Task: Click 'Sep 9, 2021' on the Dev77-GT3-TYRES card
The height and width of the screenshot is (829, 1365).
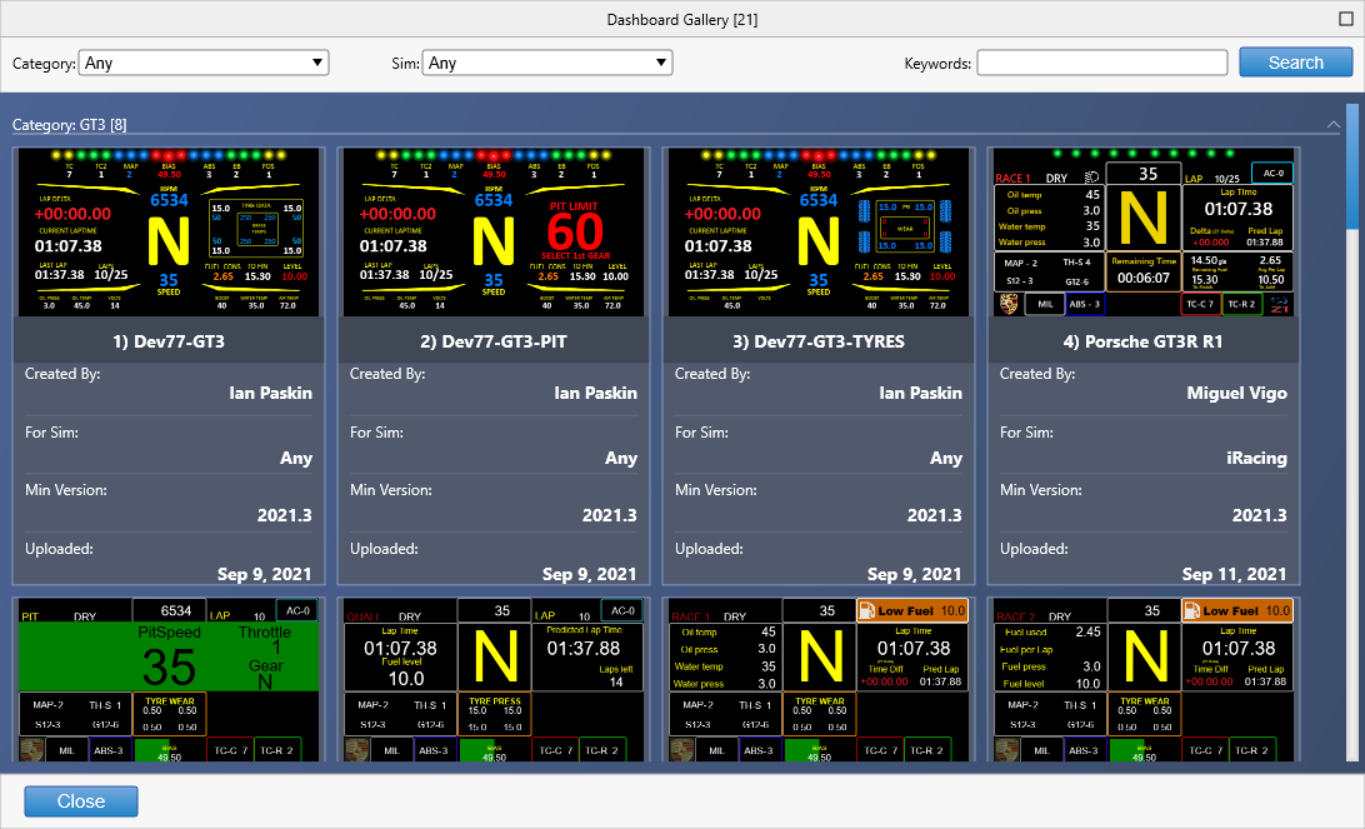Action: click(914, 574)
